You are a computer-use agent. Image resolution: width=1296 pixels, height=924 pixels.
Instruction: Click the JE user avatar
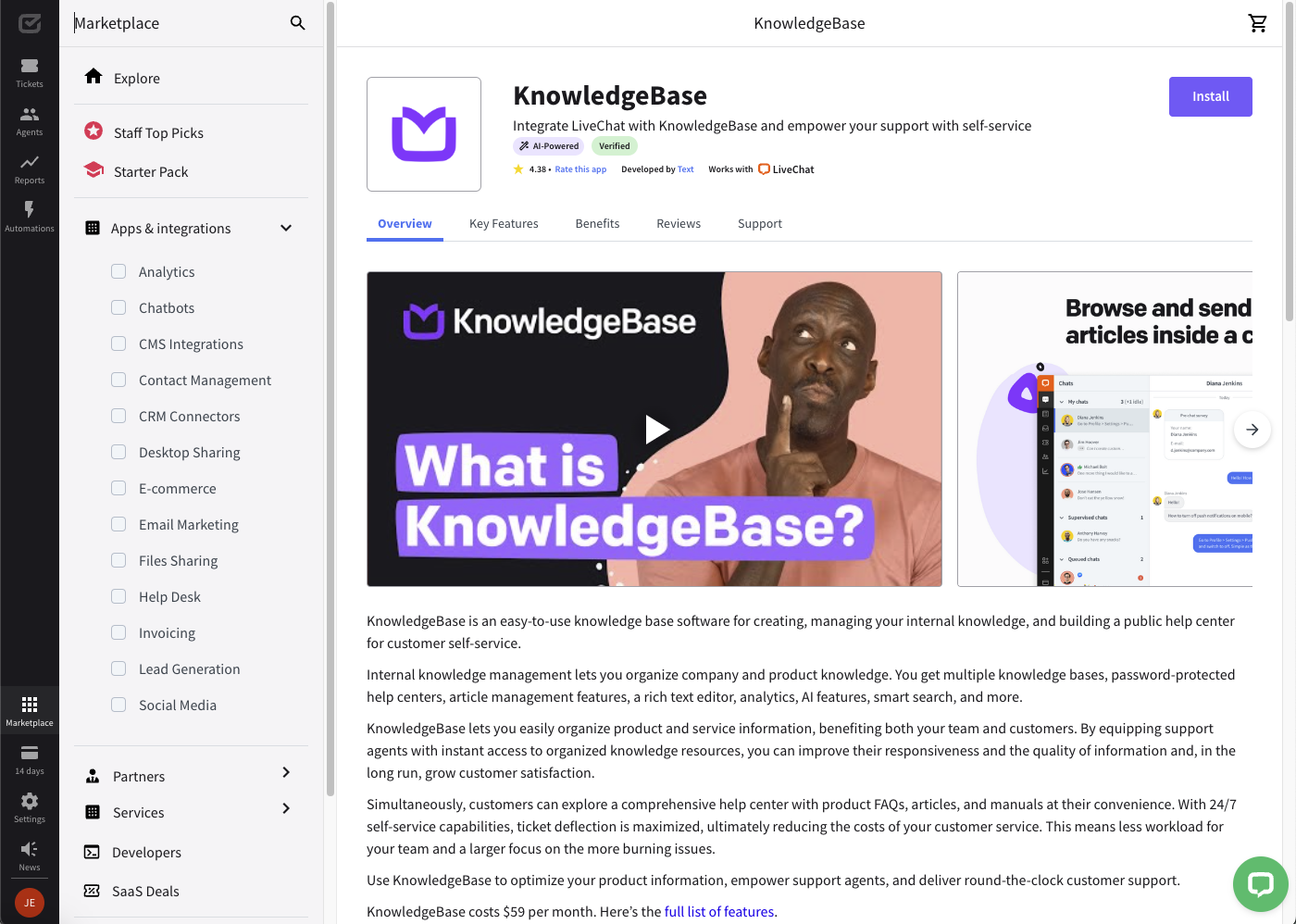pos(30,903)
